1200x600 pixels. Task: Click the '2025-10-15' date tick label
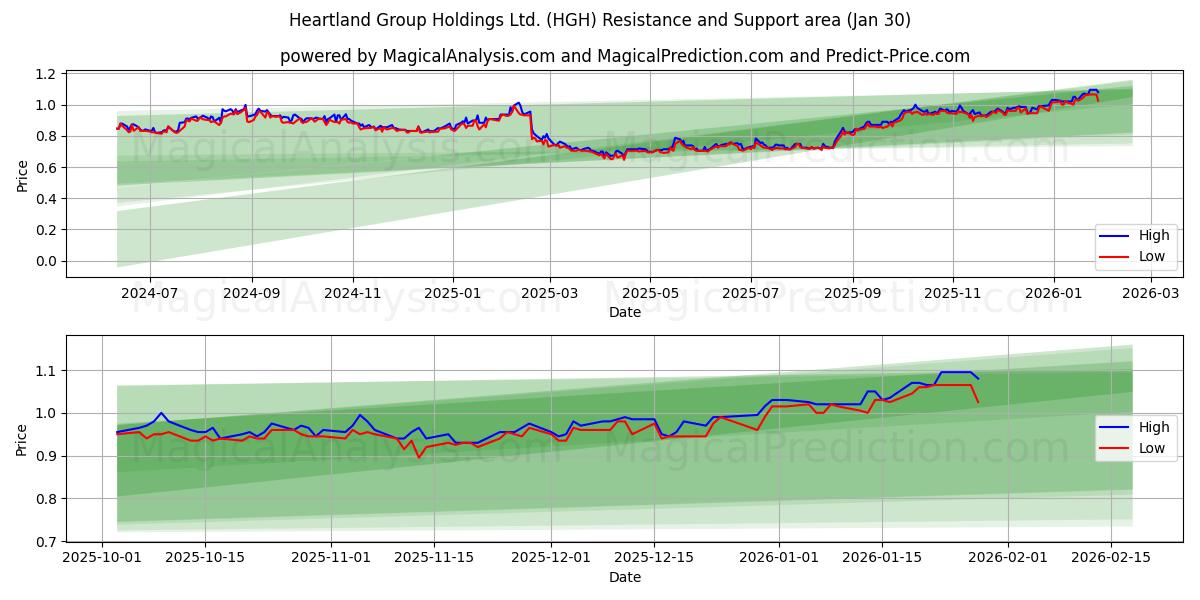[205, 559]
